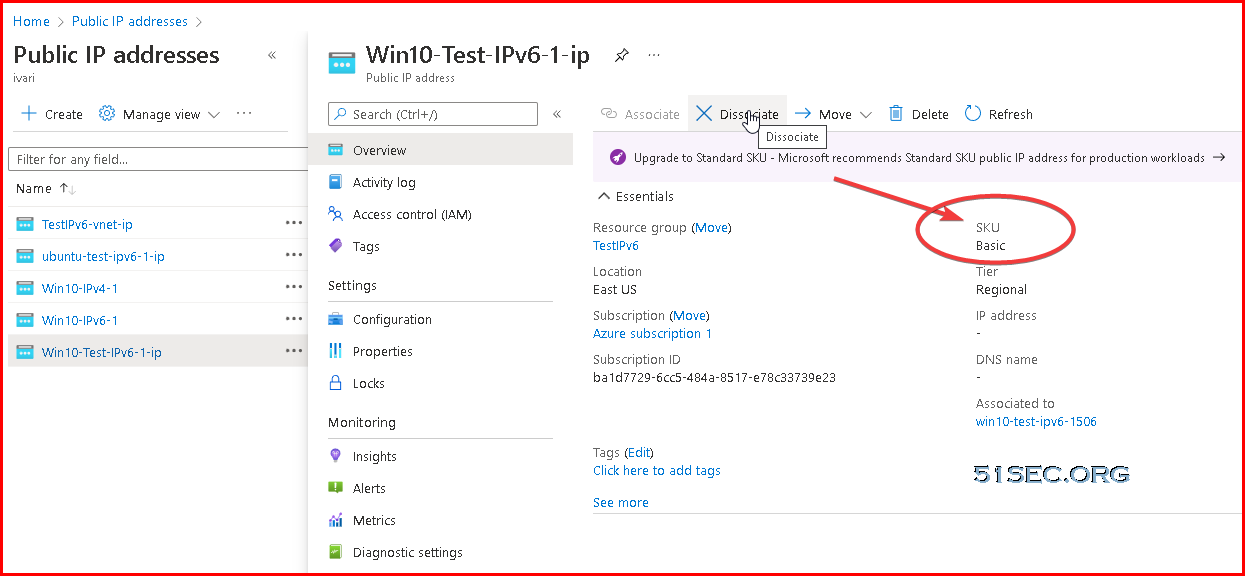Select TestIPv6-vnet-ip in the list
The width and height of the screenshot is (1245, 576).
pyautogui.click(x=87, y=224)
